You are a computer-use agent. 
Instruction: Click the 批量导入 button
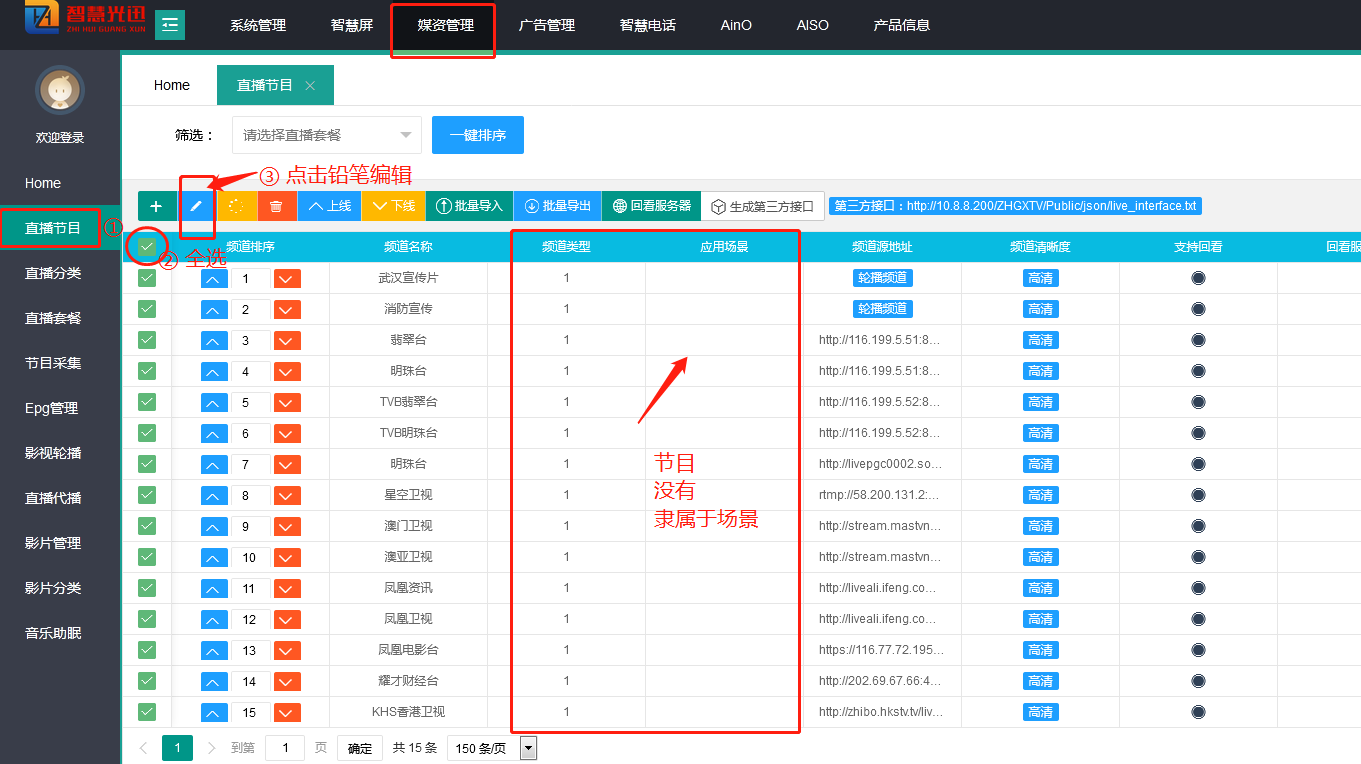click(x=470, y=206)
